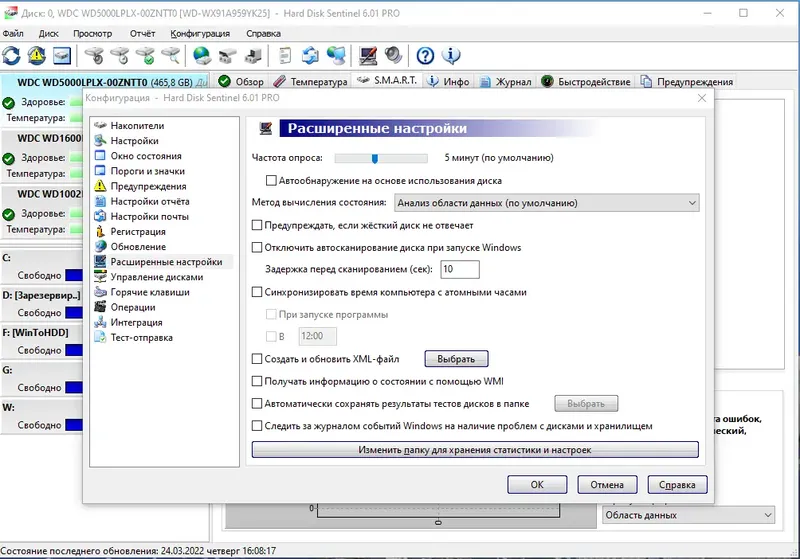The image size is (800, 559).
Task: Open the Справка menu
Action: click(x=263, y=34)
